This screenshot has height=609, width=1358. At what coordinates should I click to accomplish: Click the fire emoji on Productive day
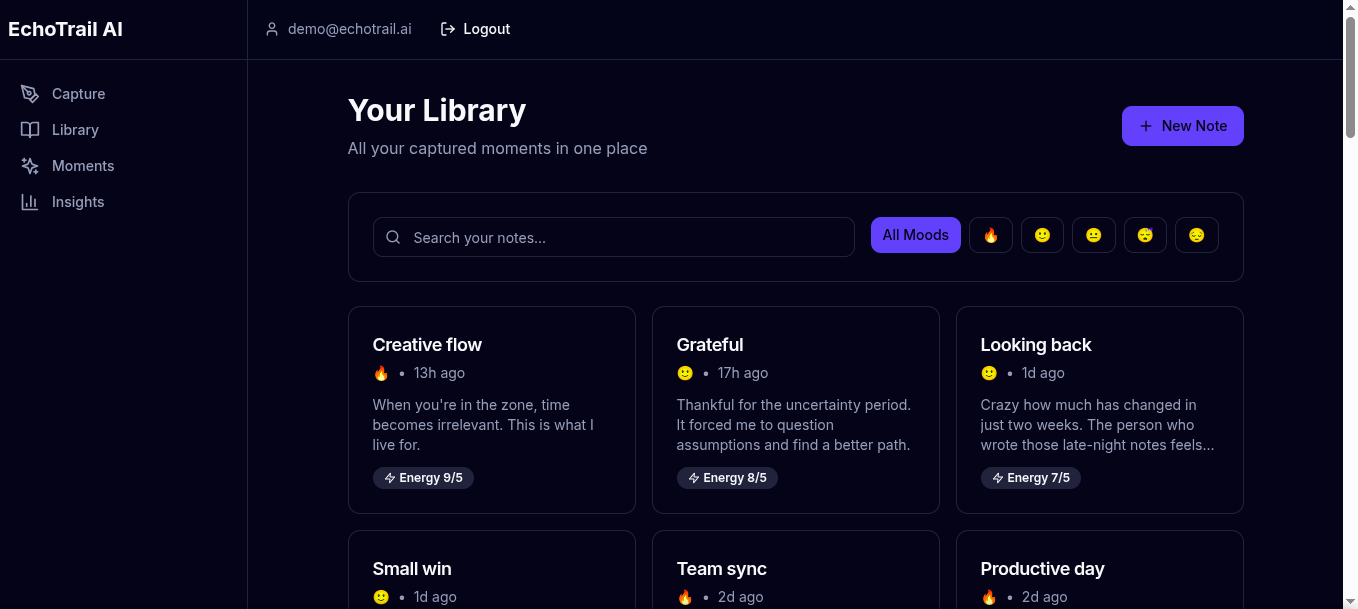(x=989, y=597)
